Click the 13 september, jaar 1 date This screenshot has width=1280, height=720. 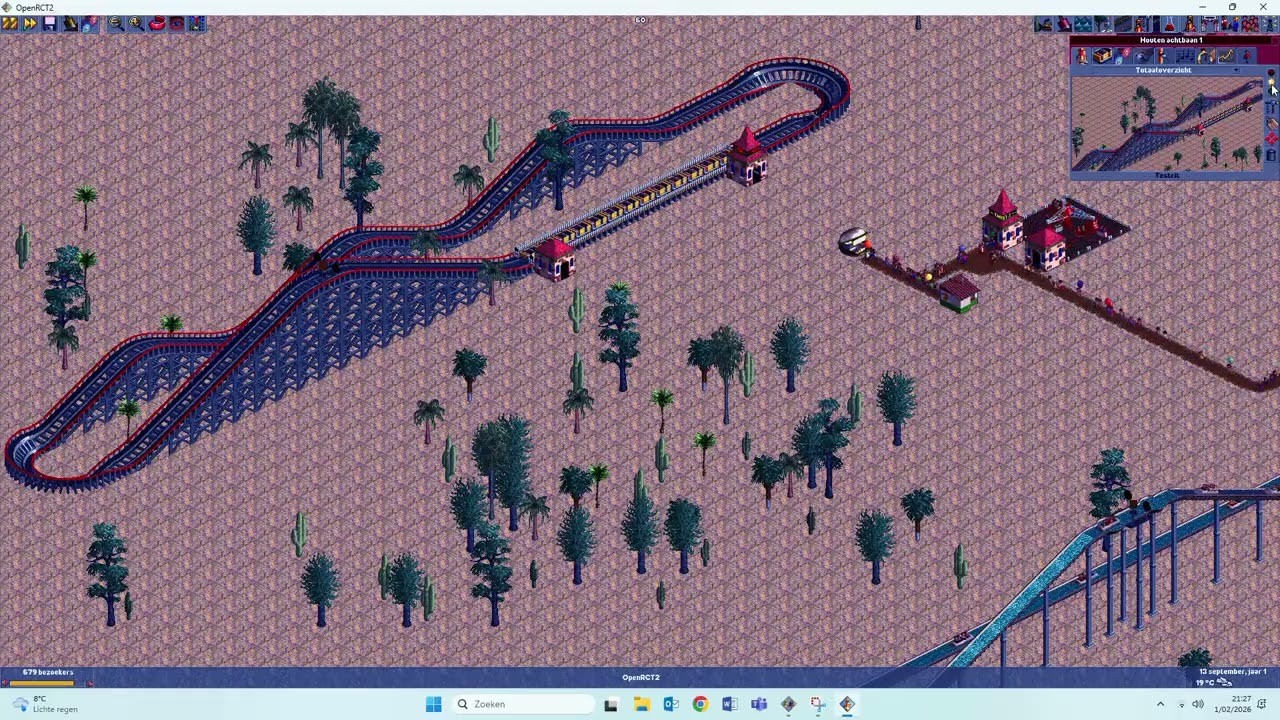1233,672
